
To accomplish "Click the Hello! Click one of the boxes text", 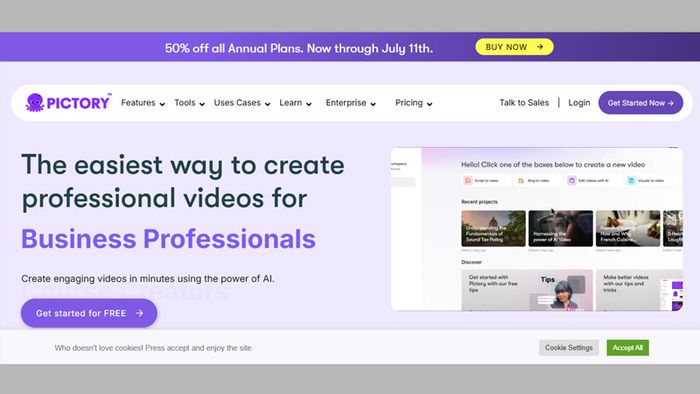I will (553, 164).
